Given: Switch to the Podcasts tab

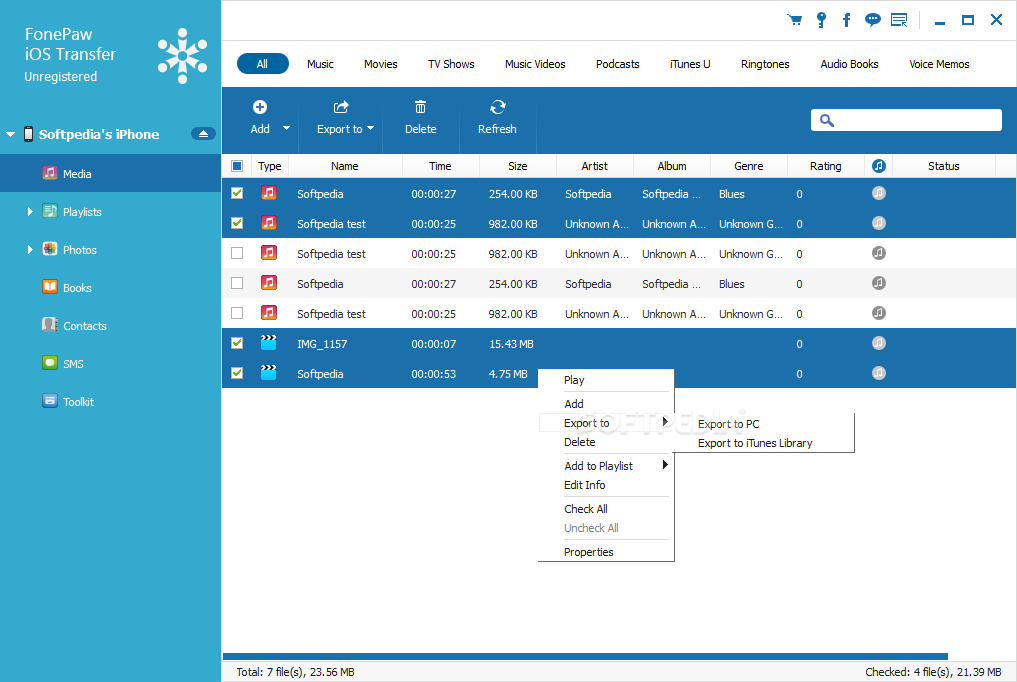Looking at the screenshot, I should (617, 64).
